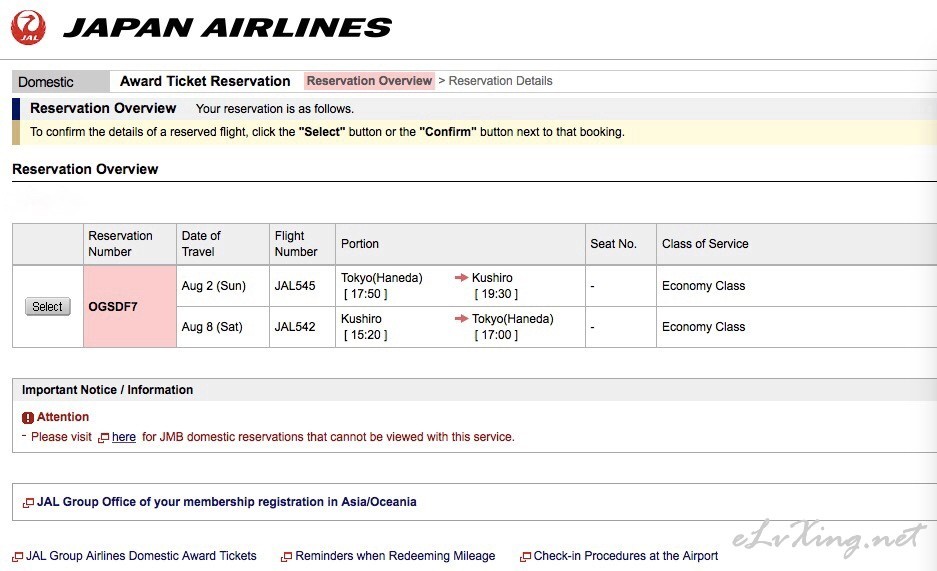The image size is (937, 571).
Task: Click red arrow icon in Tokyo–Kushiro row
Action: coord(461,277)
